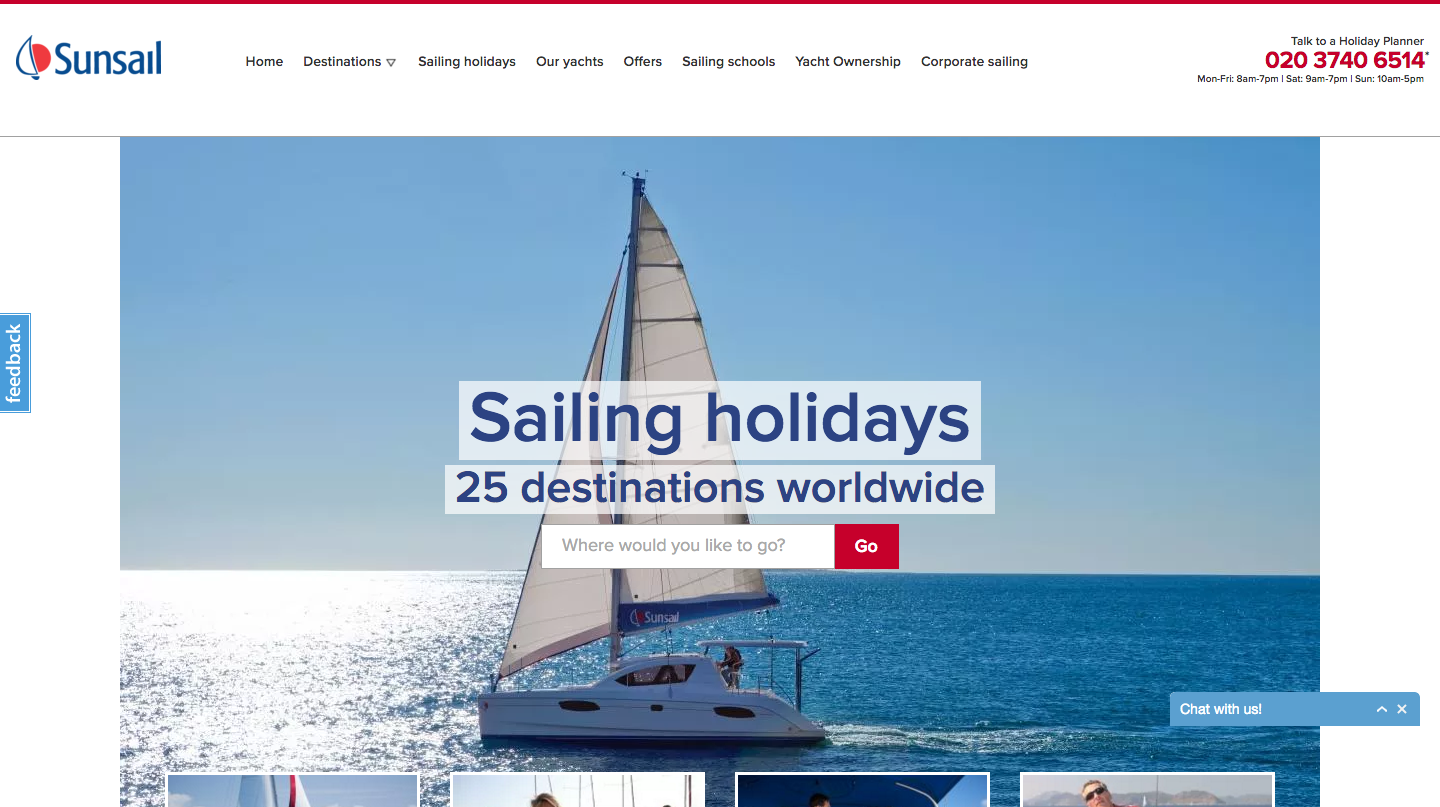Open the thumbnail showing man in sunglasses
The image size is (1440, 807).
[1147, 790]
